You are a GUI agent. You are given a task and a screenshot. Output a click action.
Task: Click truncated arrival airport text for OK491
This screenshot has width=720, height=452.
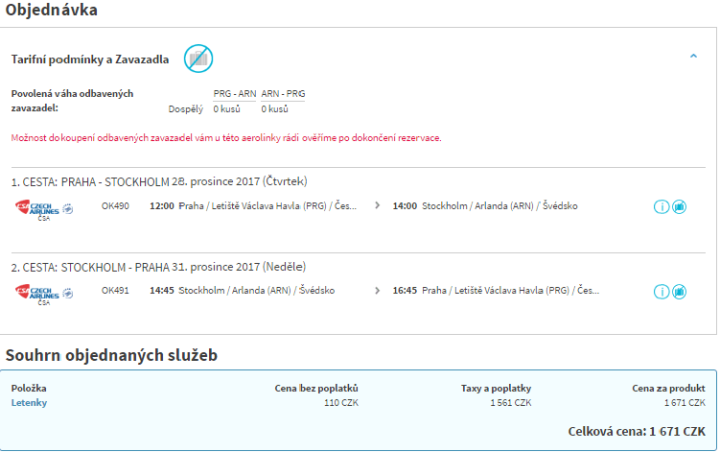[x=510, y=291]
